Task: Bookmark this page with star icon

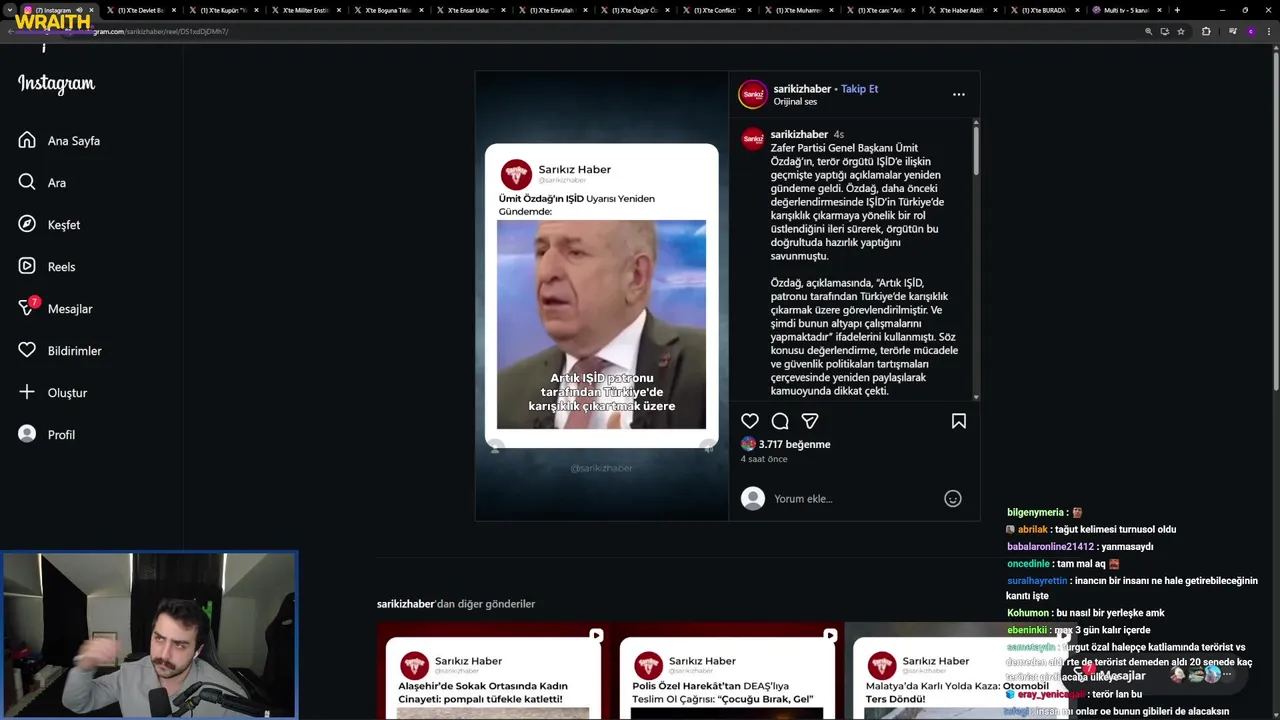Action: pyautogui.click(x=1181, y=31)
